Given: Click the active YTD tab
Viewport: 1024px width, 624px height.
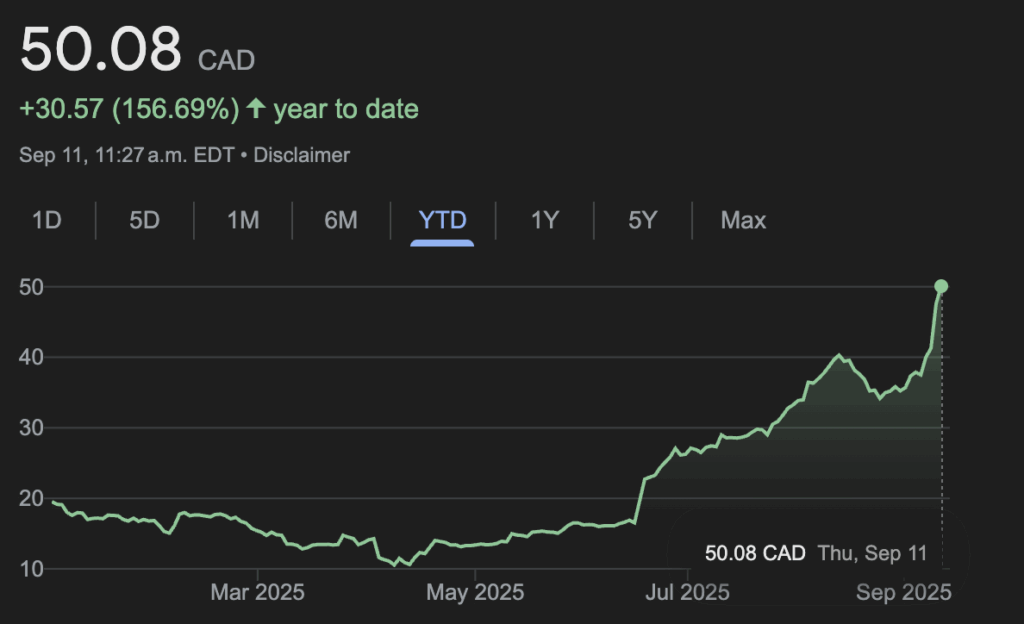Looking at the screenshot, I should point(442,220).
